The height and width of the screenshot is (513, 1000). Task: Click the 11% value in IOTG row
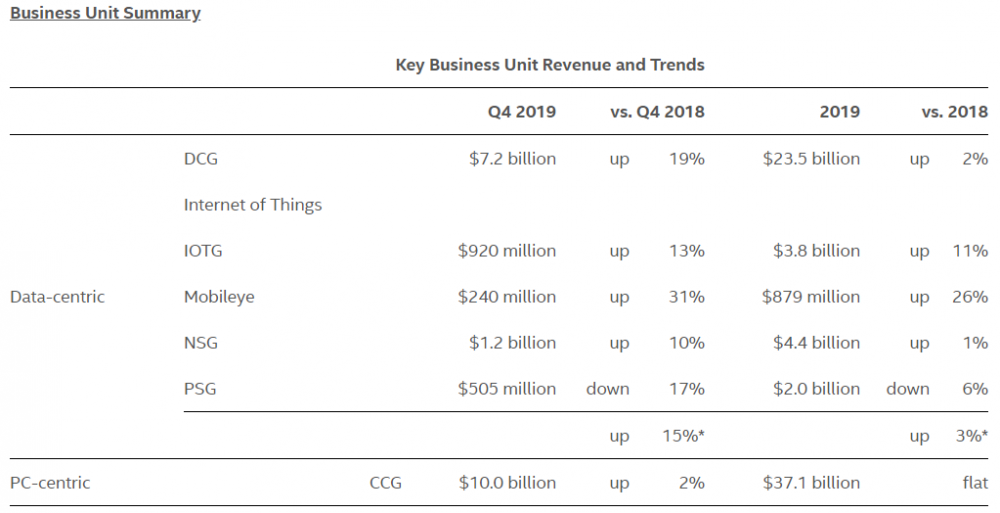click(970, 251)
